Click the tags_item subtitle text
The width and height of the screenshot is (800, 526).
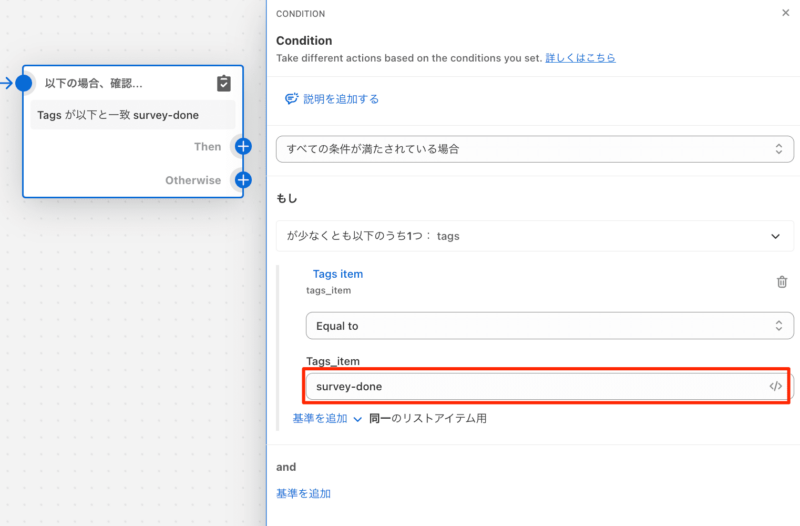[329, 290]
